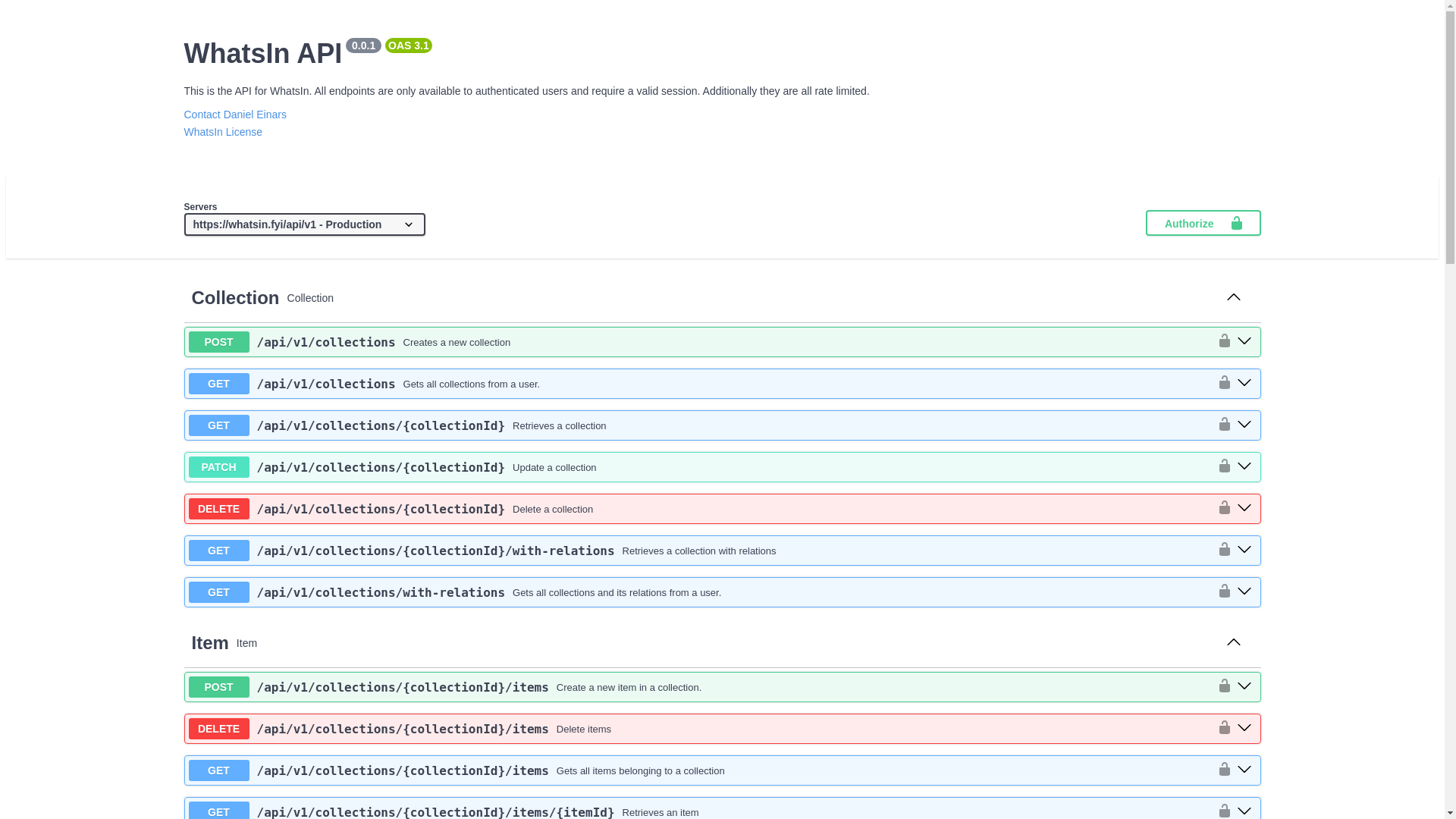The height and width of the screenshot is (819, 1456).
Task: Click lock icon on 'Retrieves a collection with relations' row
Action: (1224, 550)
